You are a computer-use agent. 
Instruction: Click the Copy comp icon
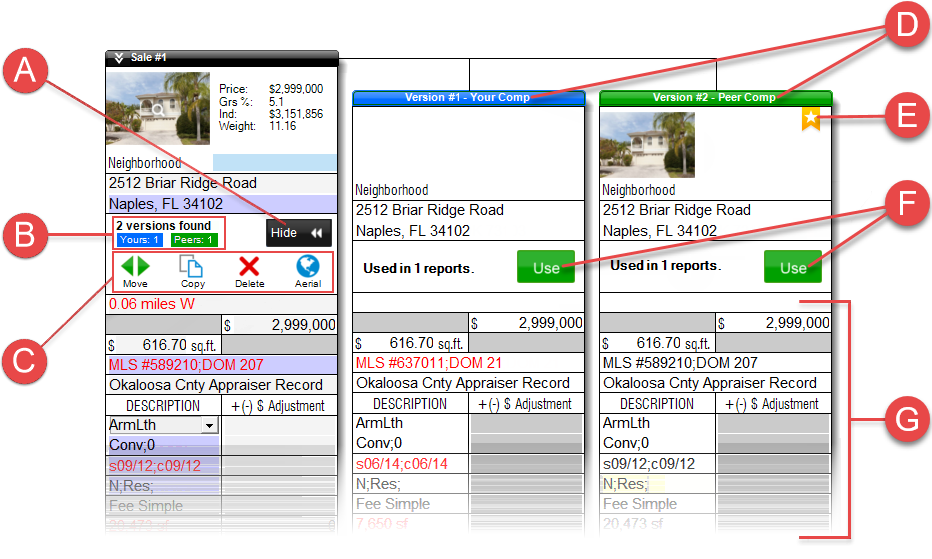click(x=191, y=267)
